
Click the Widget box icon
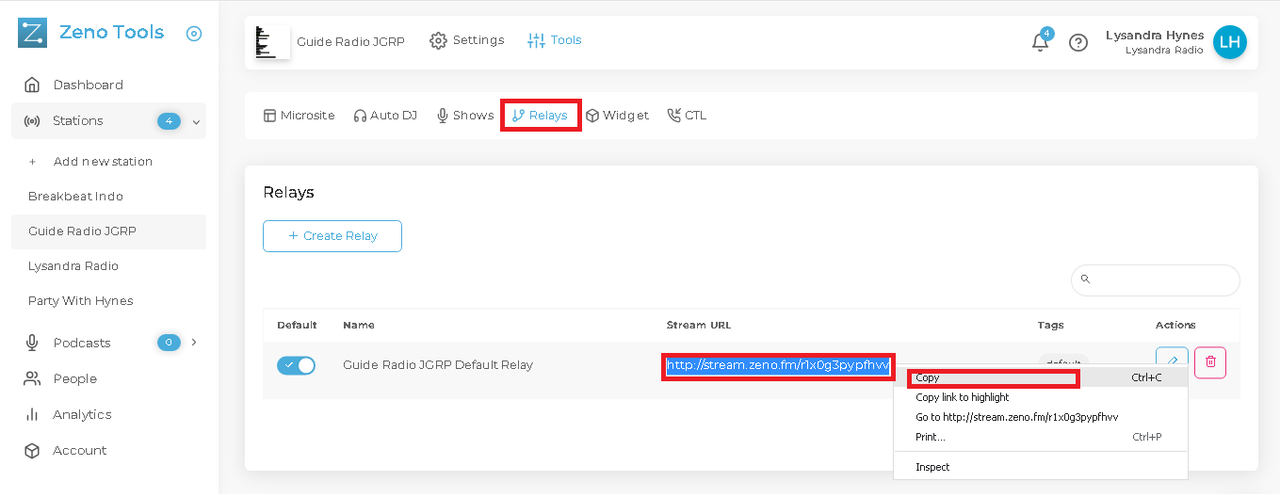tap(593, 116)
